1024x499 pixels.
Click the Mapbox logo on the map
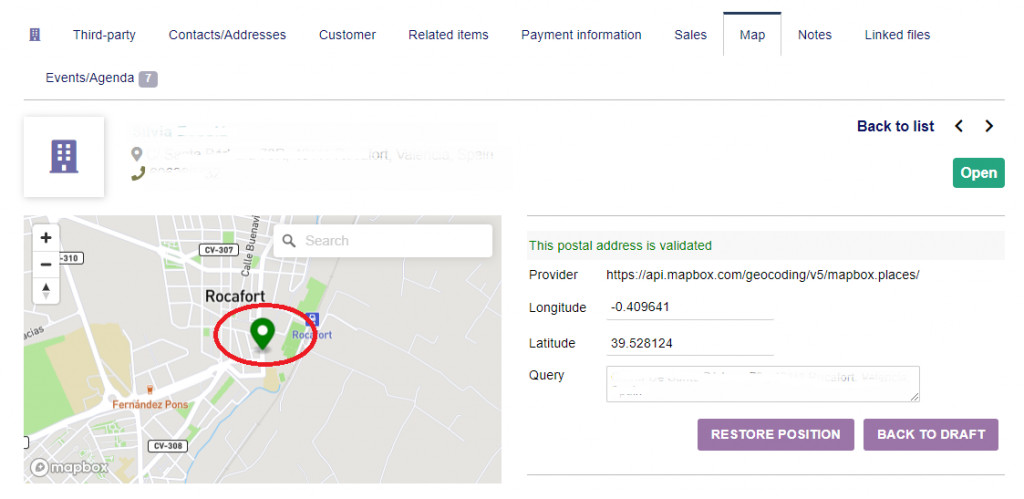pos(69,467)
